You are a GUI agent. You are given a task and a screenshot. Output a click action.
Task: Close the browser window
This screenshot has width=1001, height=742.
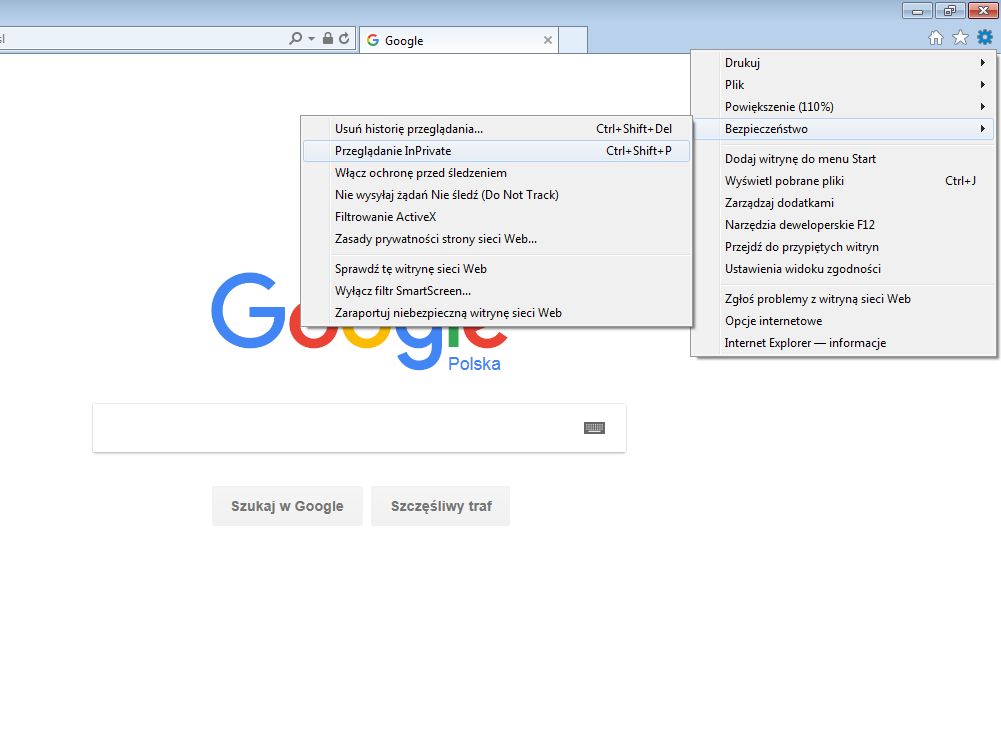(x=983, y=11)
